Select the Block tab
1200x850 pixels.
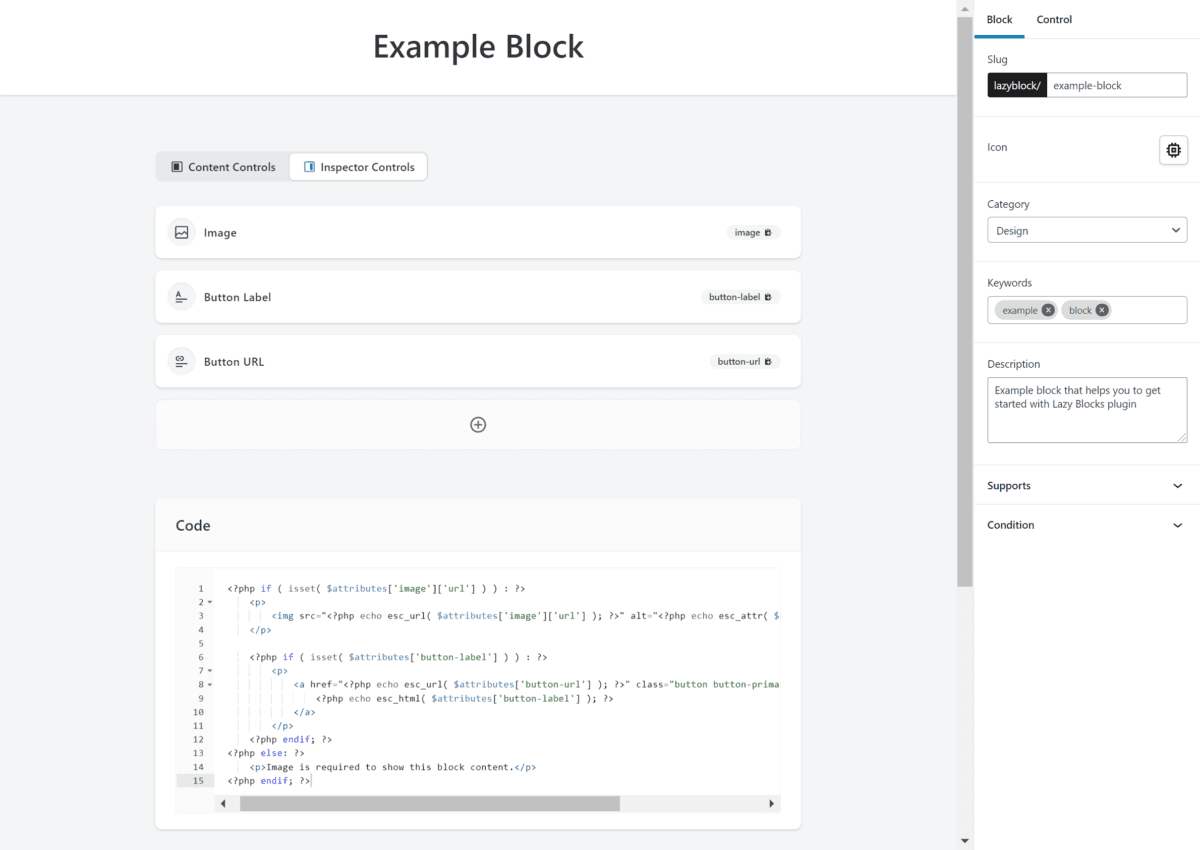click(x=999, y=20)
